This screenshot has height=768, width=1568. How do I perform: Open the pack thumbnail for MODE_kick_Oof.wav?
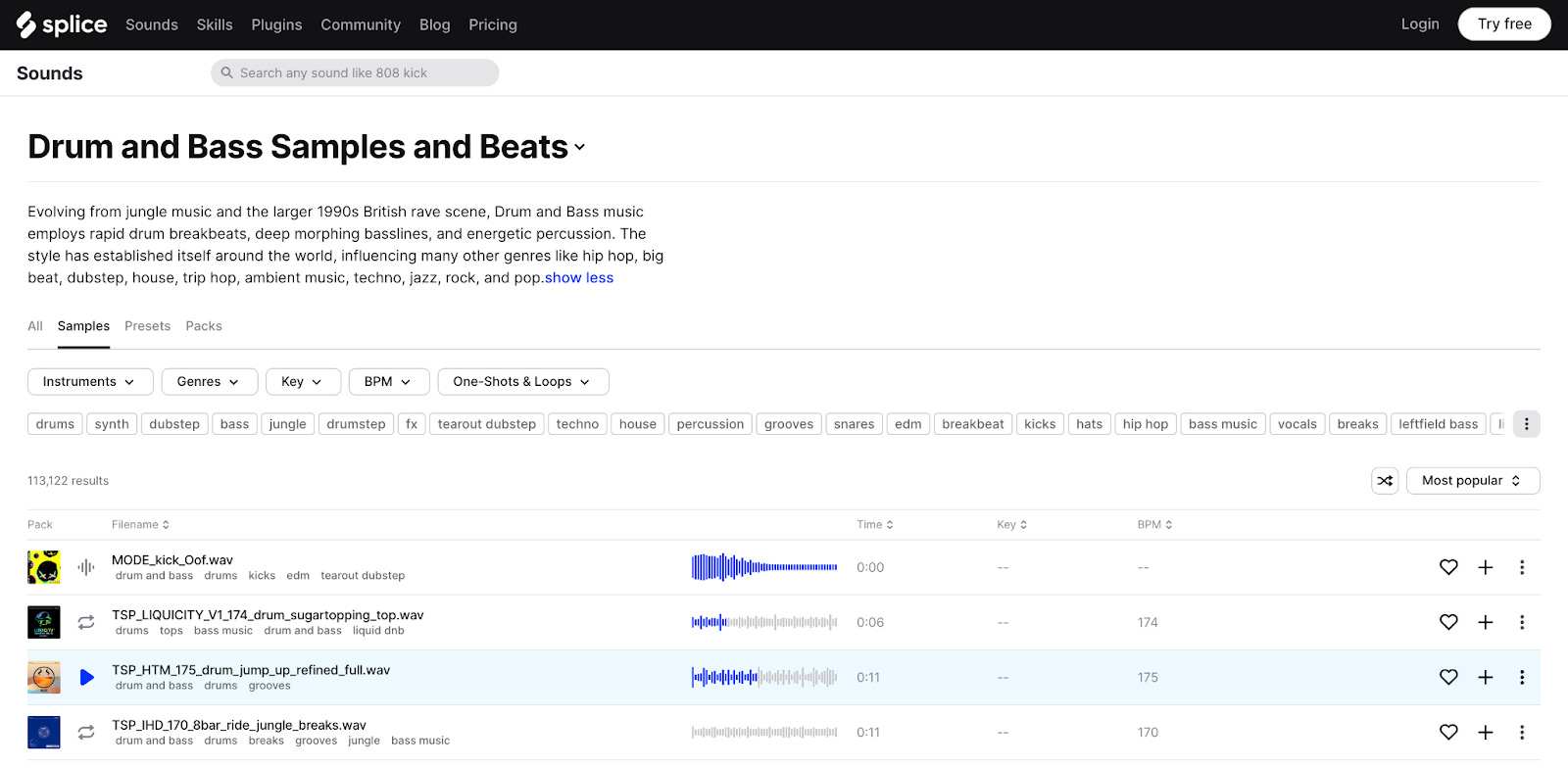[44, 567]
